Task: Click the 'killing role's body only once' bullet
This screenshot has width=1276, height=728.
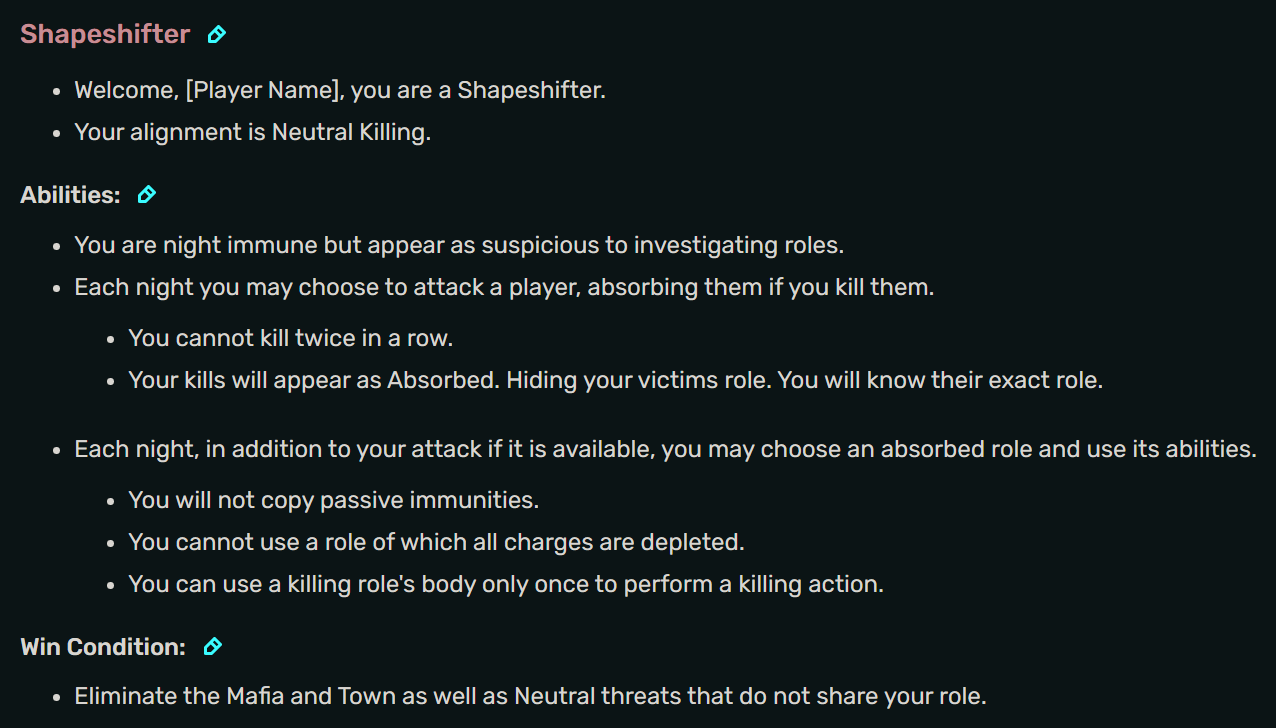Action: 506,584
